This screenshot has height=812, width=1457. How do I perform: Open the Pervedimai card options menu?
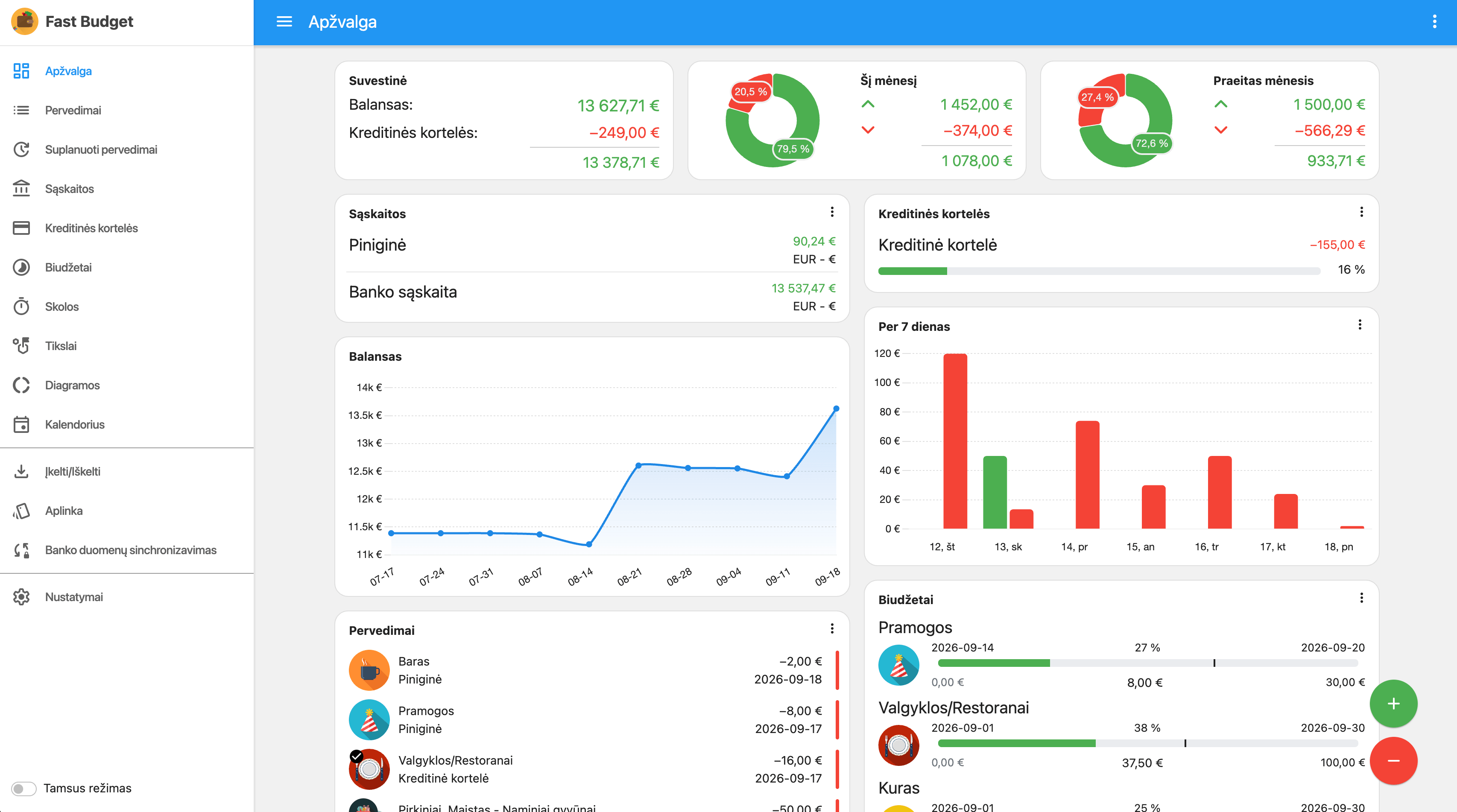pos(832,629)
